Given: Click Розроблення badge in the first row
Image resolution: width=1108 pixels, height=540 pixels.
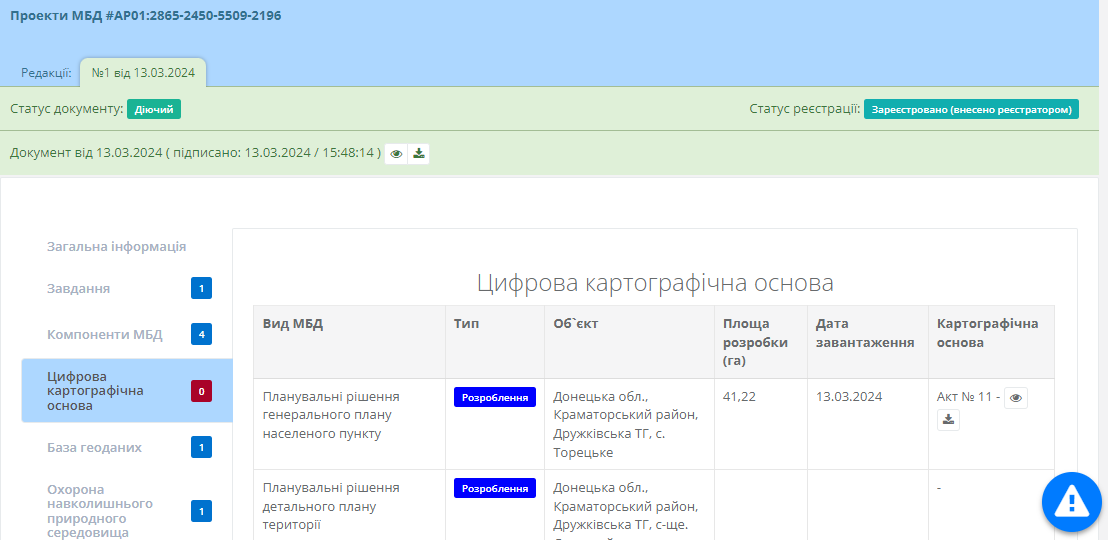Looking at the screenshot, I should coord(494,397).
